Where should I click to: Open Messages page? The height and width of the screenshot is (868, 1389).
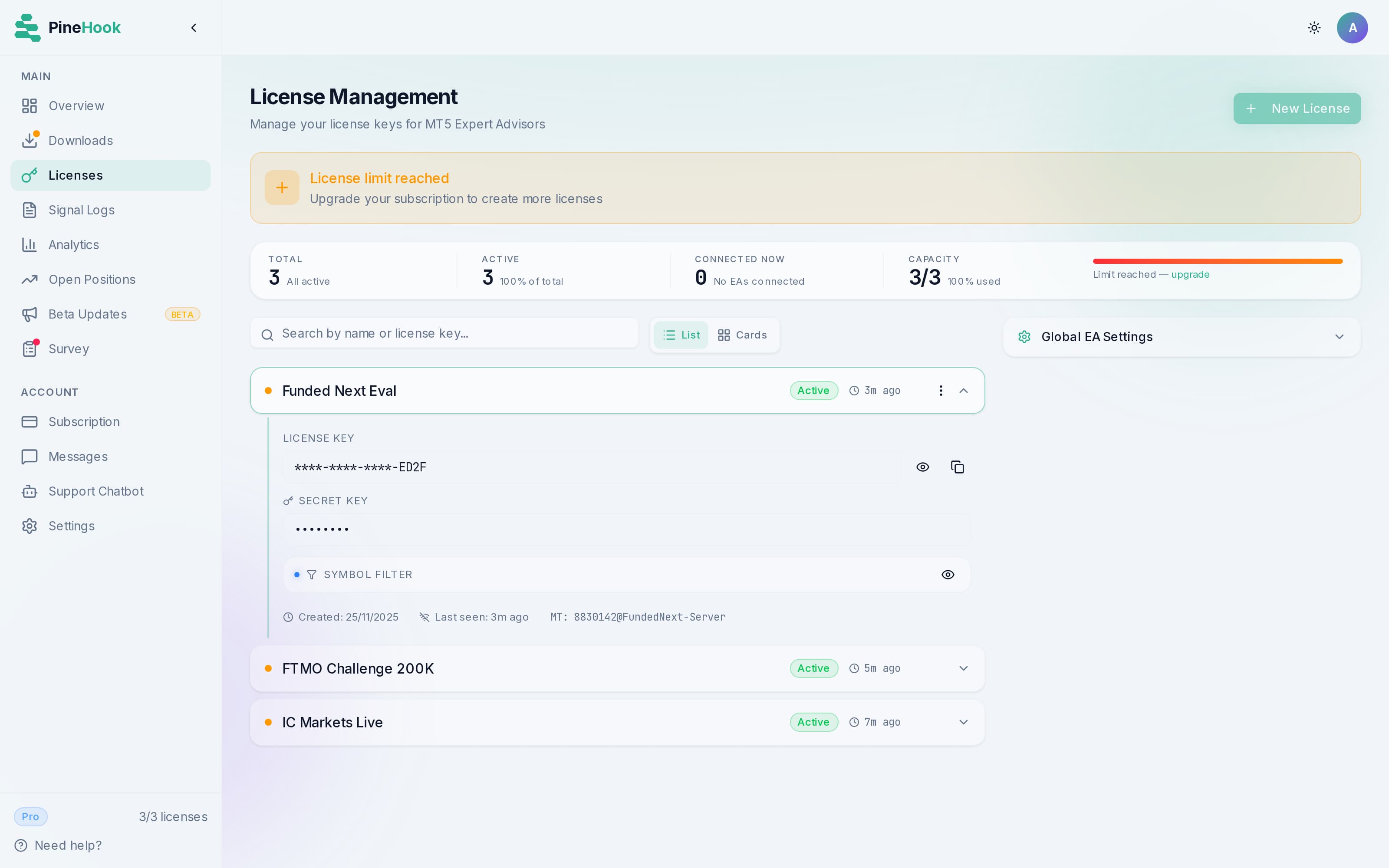(110, 457)
